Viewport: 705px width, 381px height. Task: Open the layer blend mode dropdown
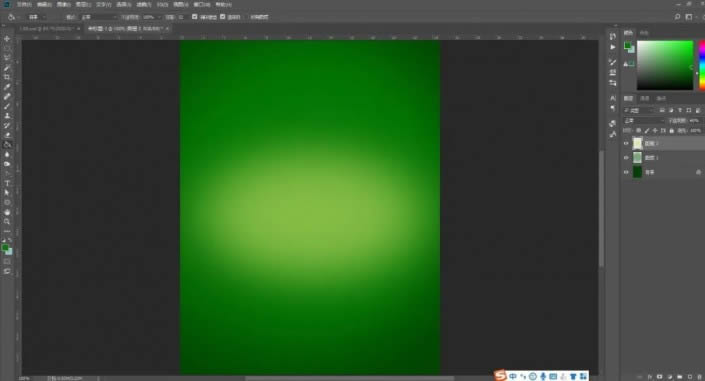[643, 121]
